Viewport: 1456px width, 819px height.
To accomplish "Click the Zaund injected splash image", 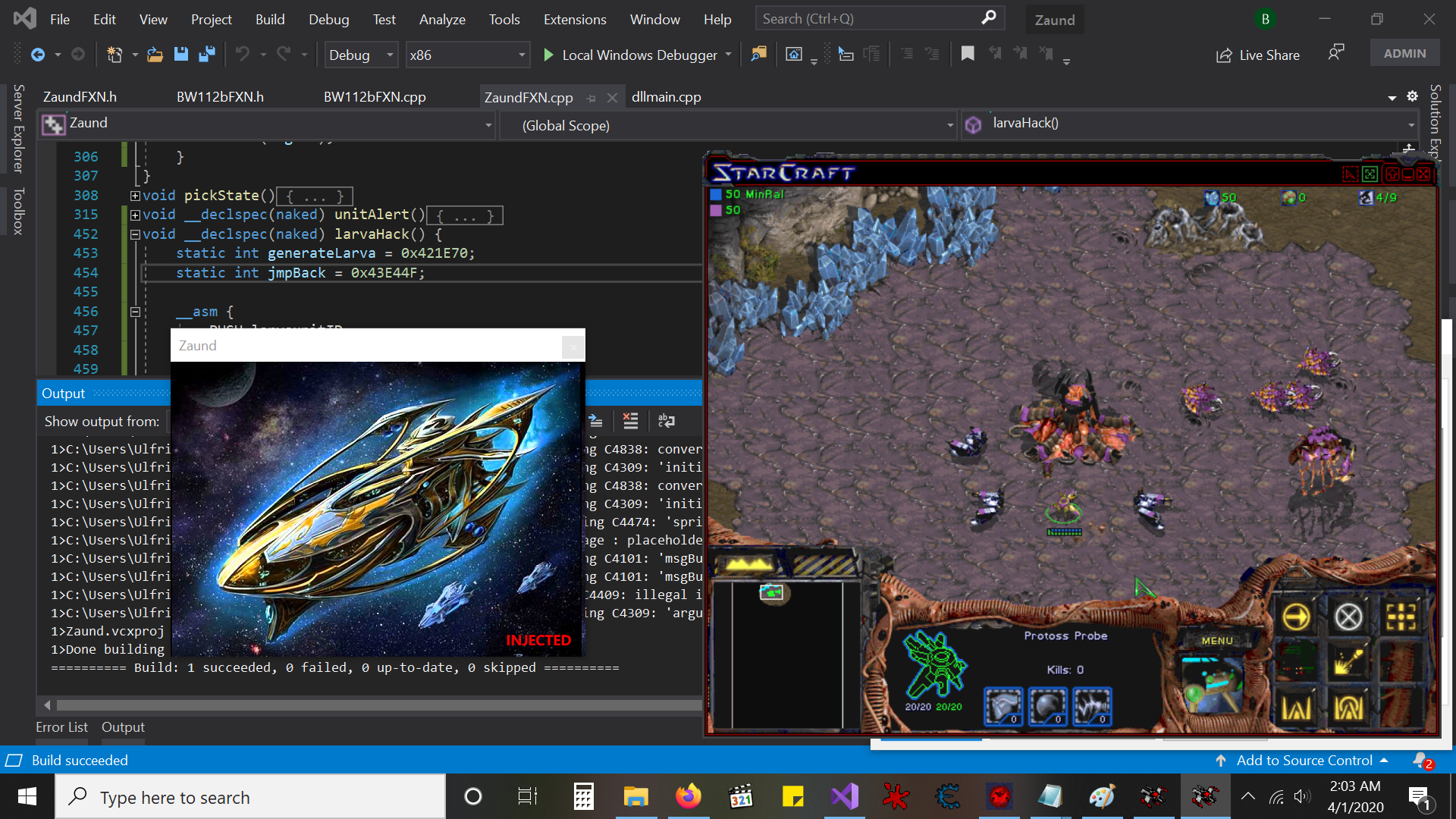I will pos(377,508).
